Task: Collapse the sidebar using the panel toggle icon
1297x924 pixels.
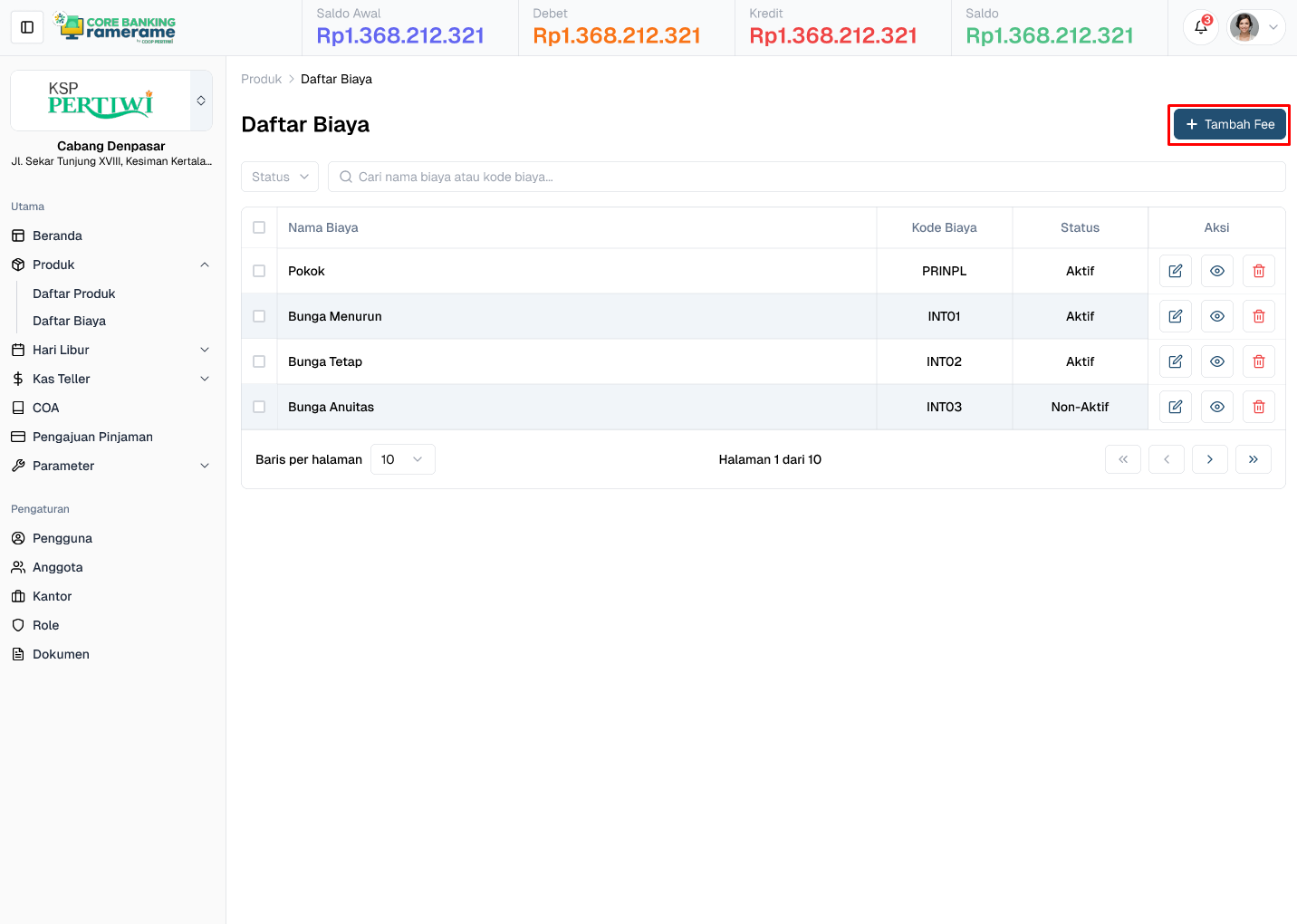Action: click(26, 26)
